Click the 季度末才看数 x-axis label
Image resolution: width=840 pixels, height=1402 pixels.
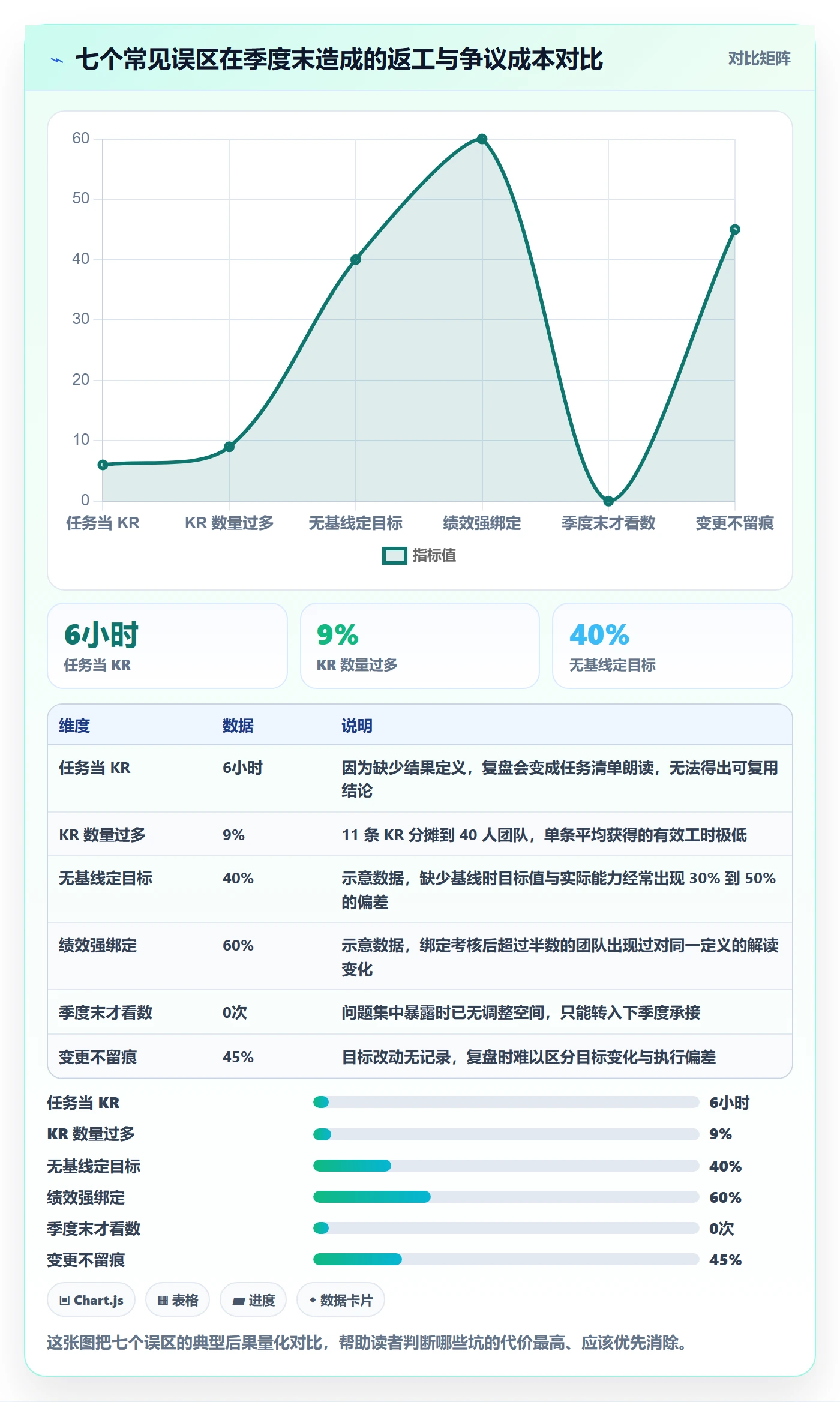(608, 523)
